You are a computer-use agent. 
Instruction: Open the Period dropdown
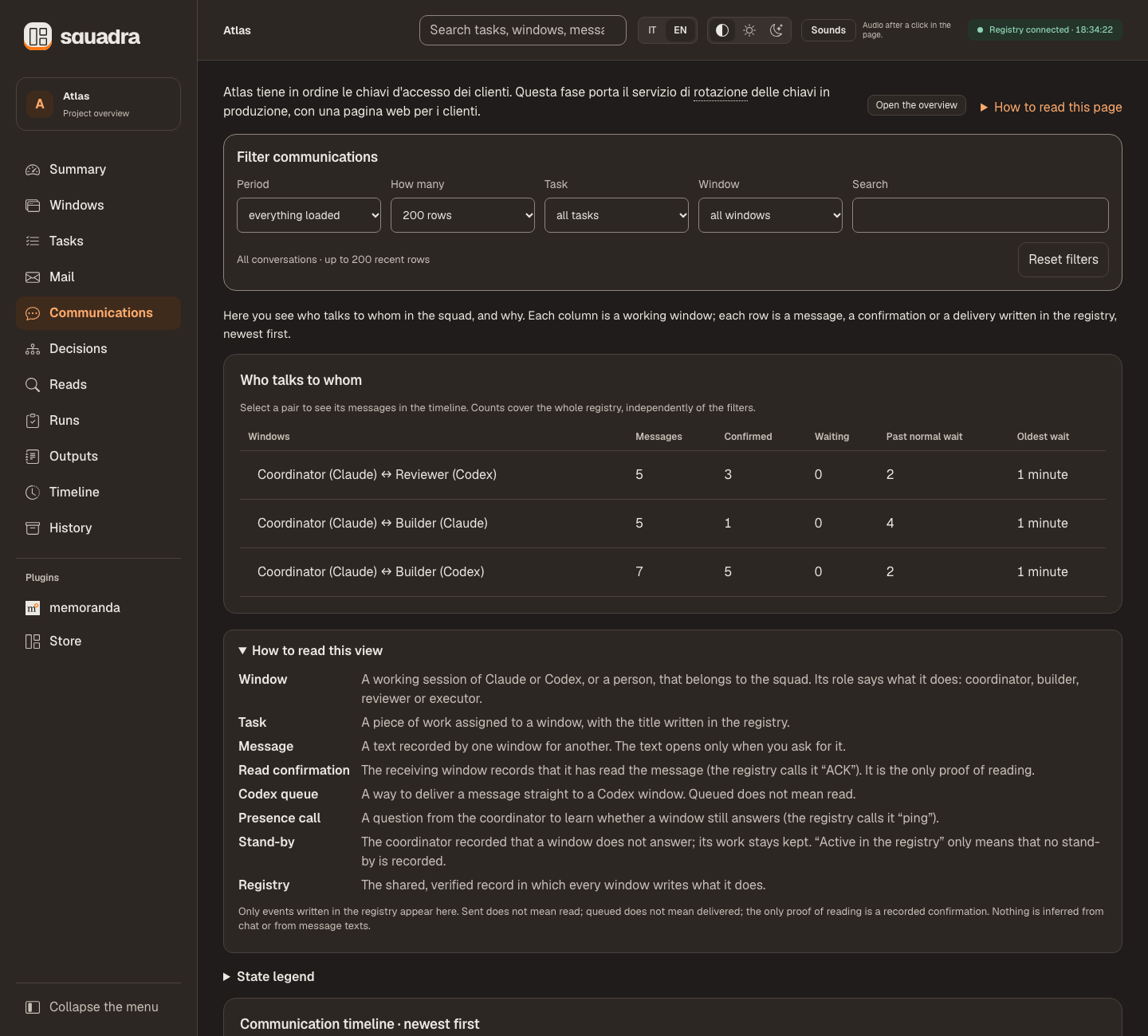point(309,215)
